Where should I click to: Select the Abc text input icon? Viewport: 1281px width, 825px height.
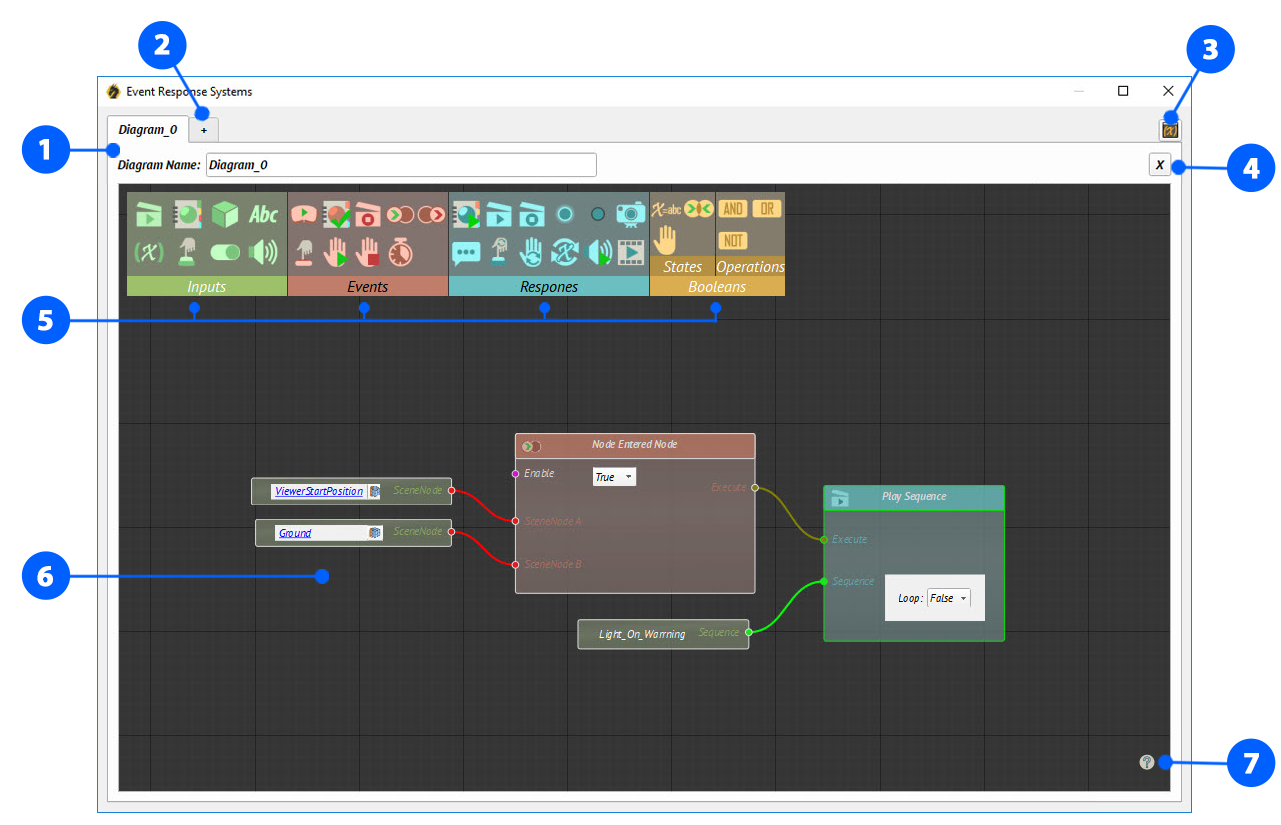264,215
